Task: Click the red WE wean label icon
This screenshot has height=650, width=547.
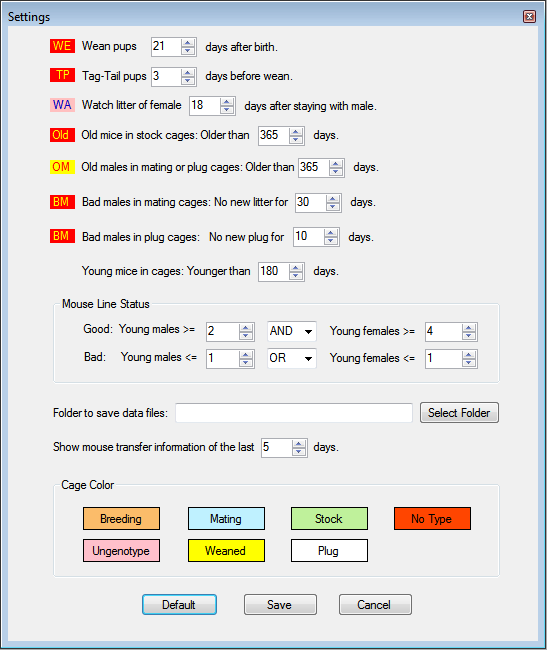Action: click(62, 46)
